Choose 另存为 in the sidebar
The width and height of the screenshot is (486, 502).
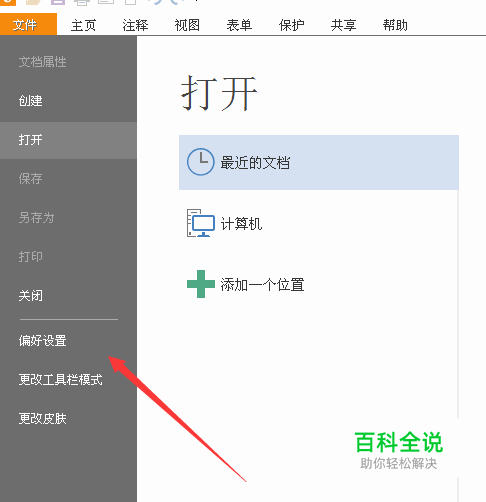point(36,218)
